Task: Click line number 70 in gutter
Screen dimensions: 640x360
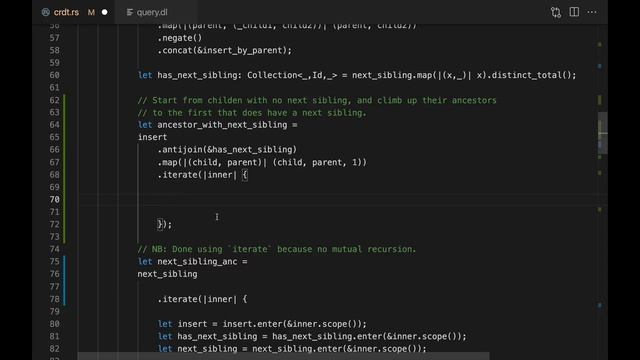Action: pyautogui.click(x=54, y=199)
